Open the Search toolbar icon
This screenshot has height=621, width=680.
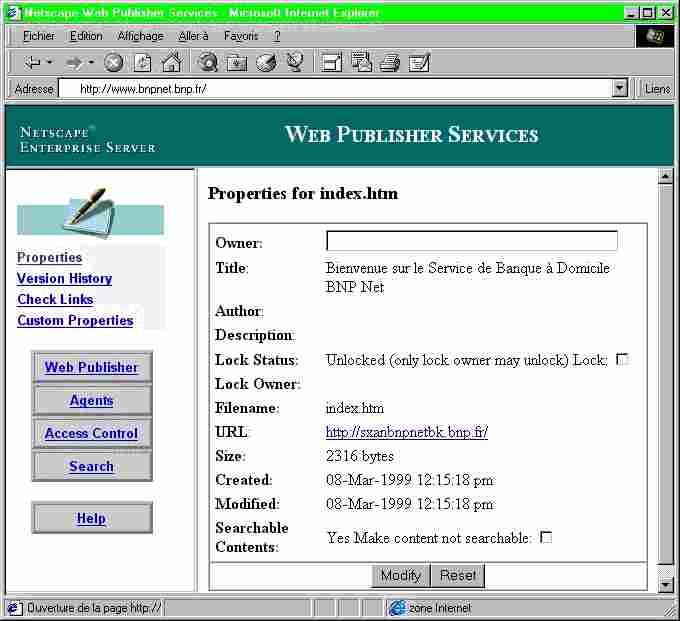(x=208, y=62)
